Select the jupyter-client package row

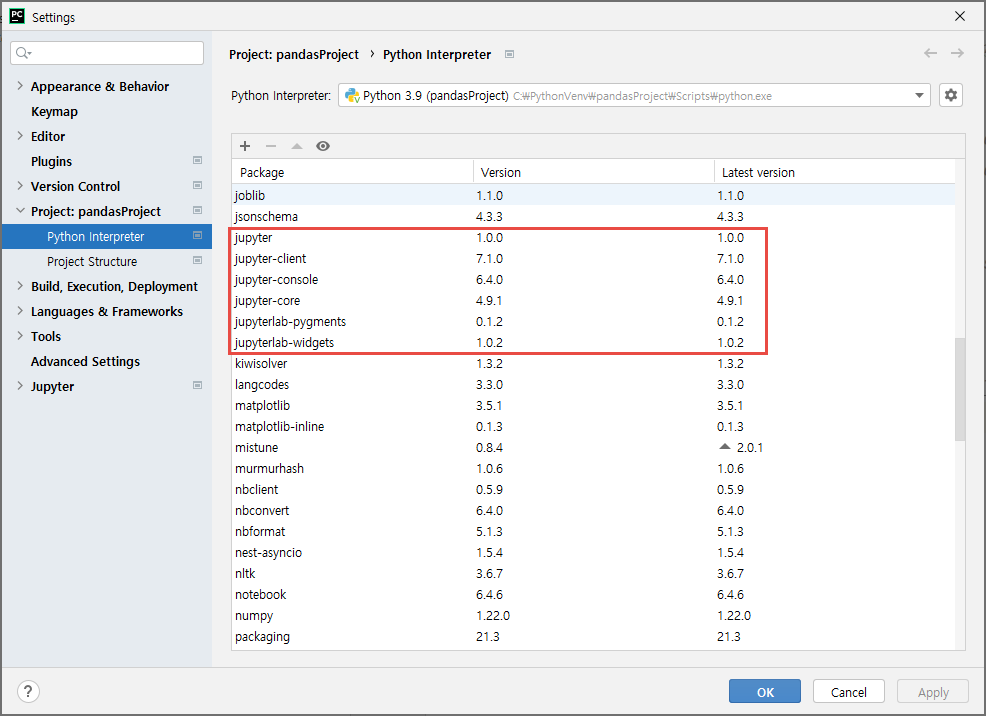(x=593, y=258)
